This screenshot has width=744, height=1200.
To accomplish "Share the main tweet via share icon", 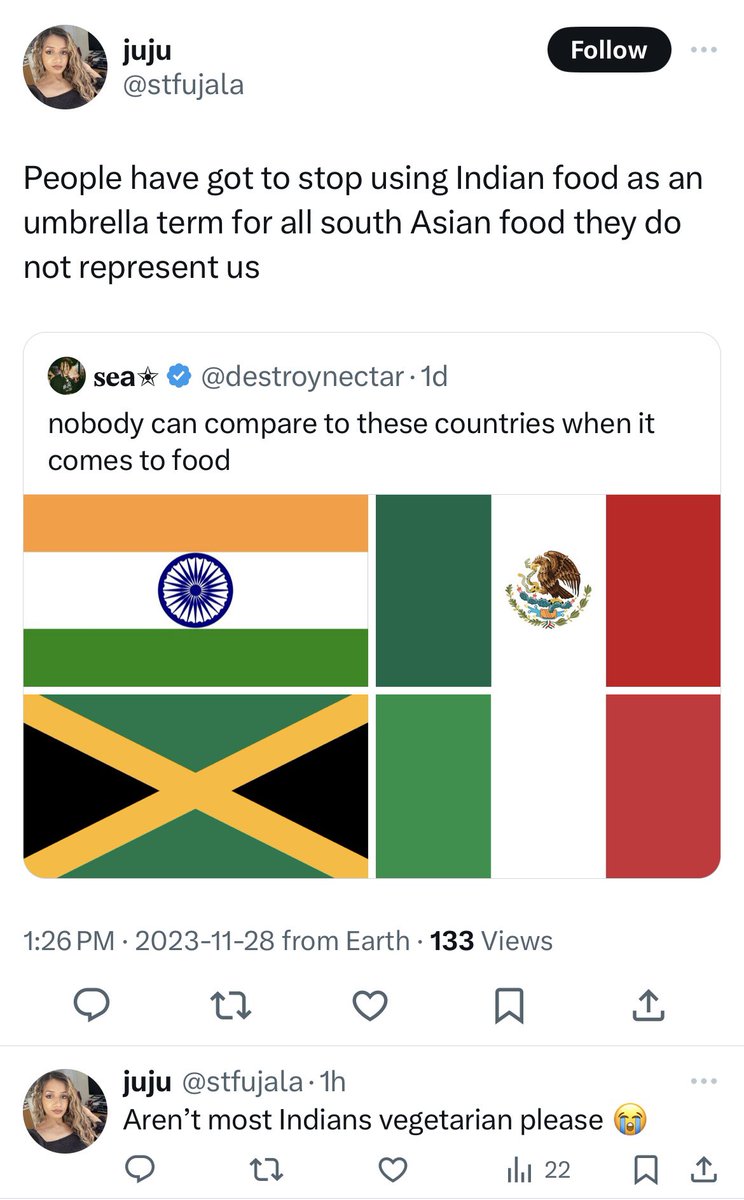I will point(647,1004).
